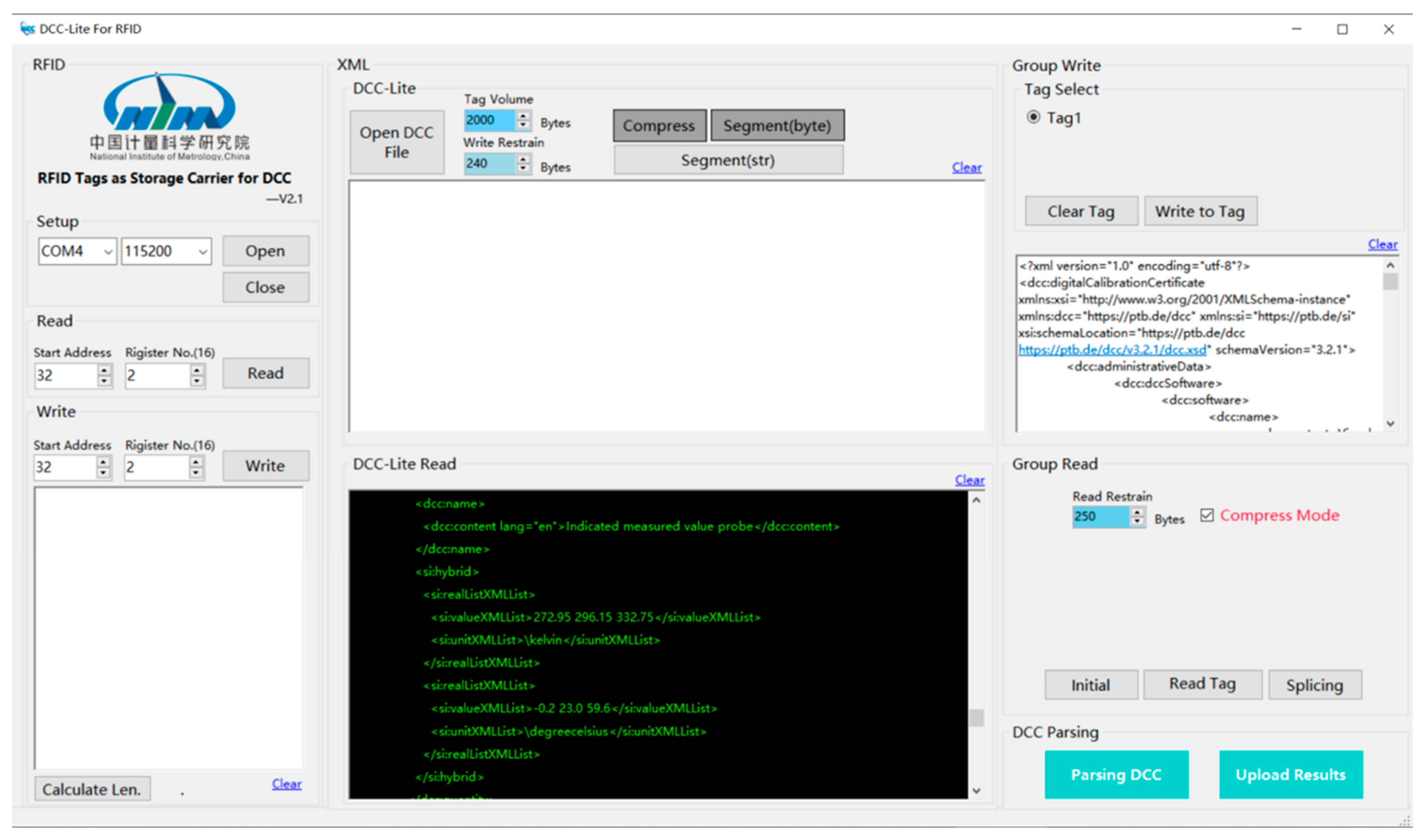This screenshot has height=840, width=1426.
Task: Open the 115200 baud rate dropdown
Action: pyautogui.click(x=203, y=251)
